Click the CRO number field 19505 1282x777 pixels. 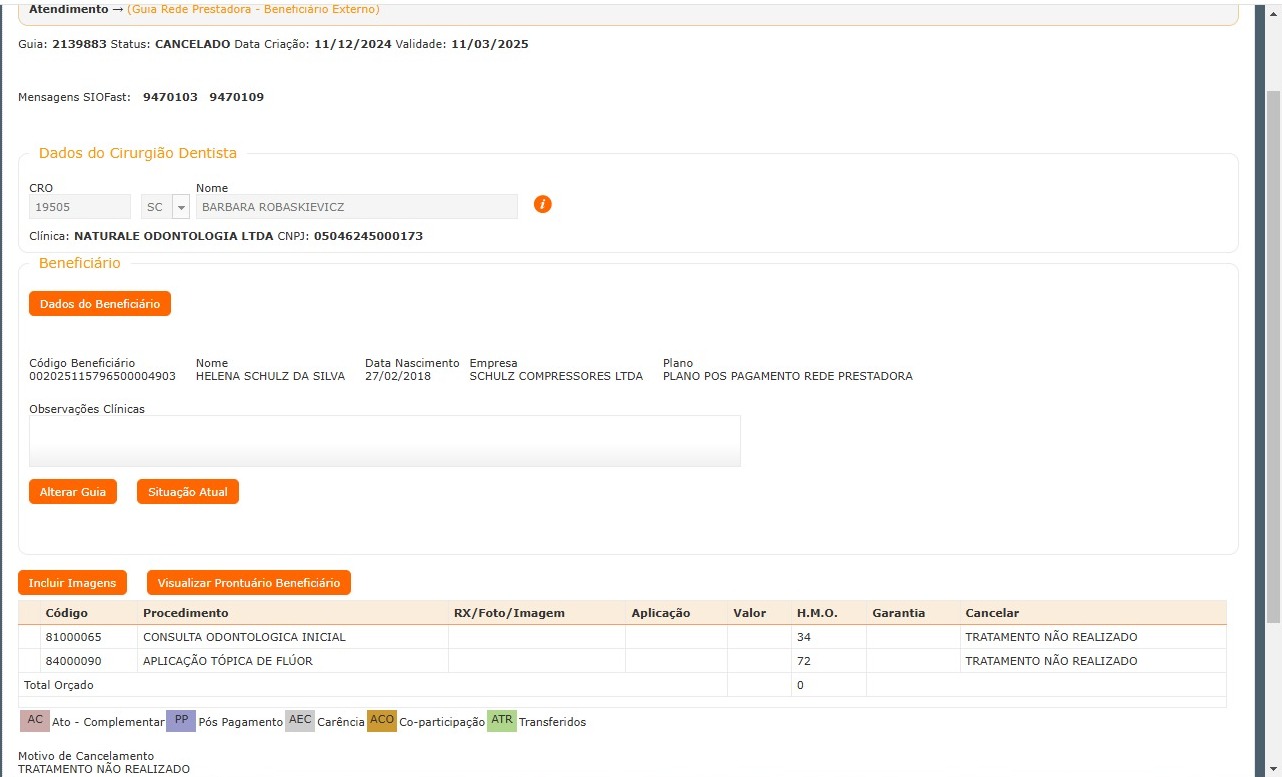point(79,207)
